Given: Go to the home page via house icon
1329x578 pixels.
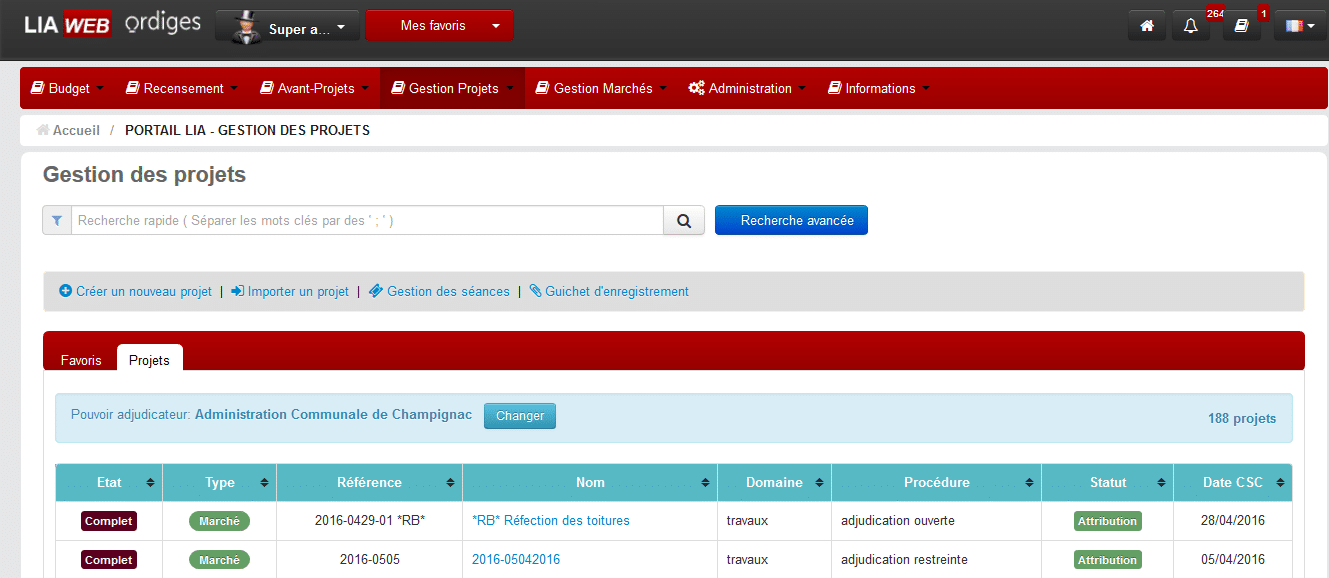Looking at the screenshot, I should click(1147, 26).
